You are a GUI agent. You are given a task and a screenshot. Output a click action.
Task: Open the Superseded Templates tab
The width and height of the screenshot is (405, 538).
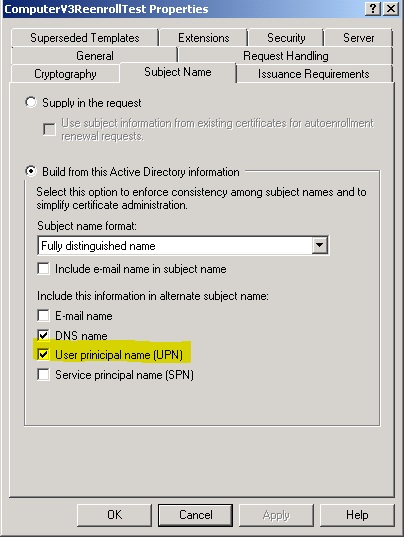85,38
